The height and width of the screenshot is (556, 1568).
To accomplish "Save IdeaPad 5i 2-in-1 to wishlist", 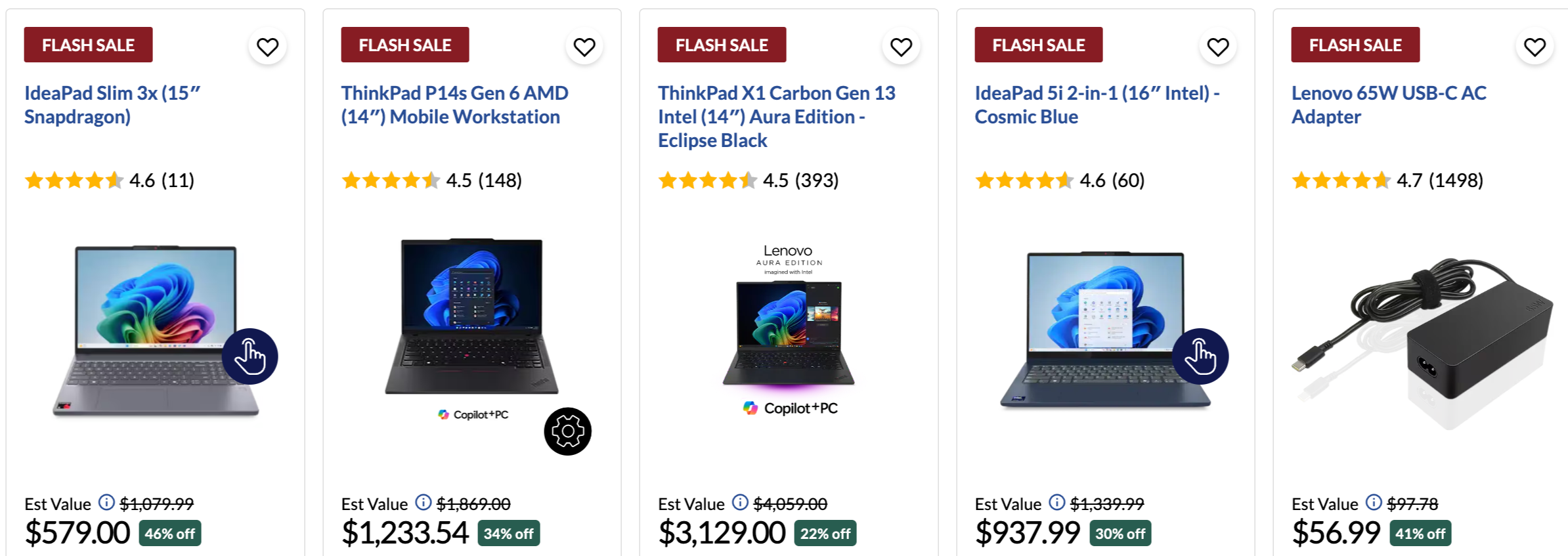I will coord(1217,47).
